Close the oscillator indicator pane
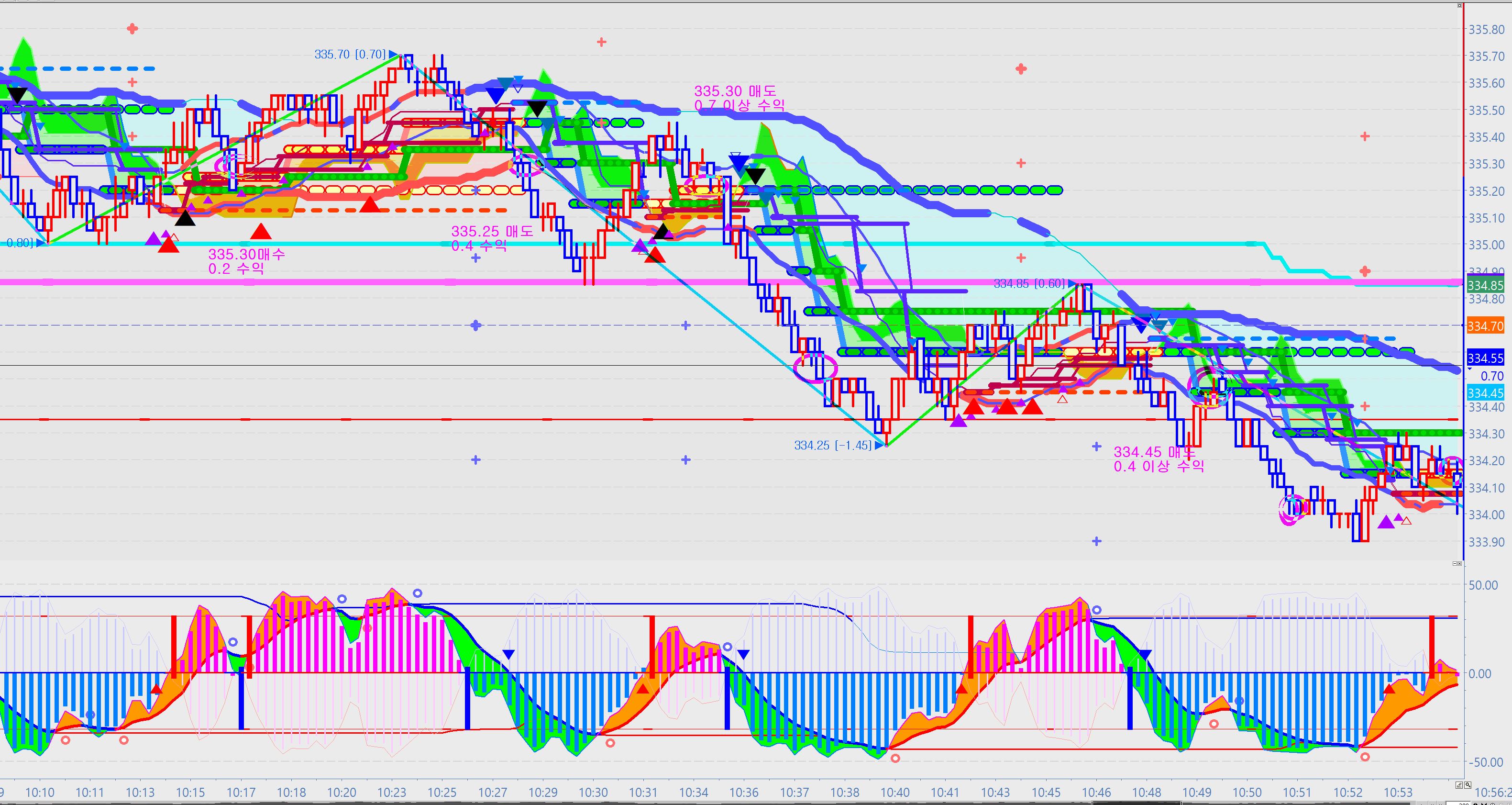1512x805 pixels. (x=1460, y=564)
